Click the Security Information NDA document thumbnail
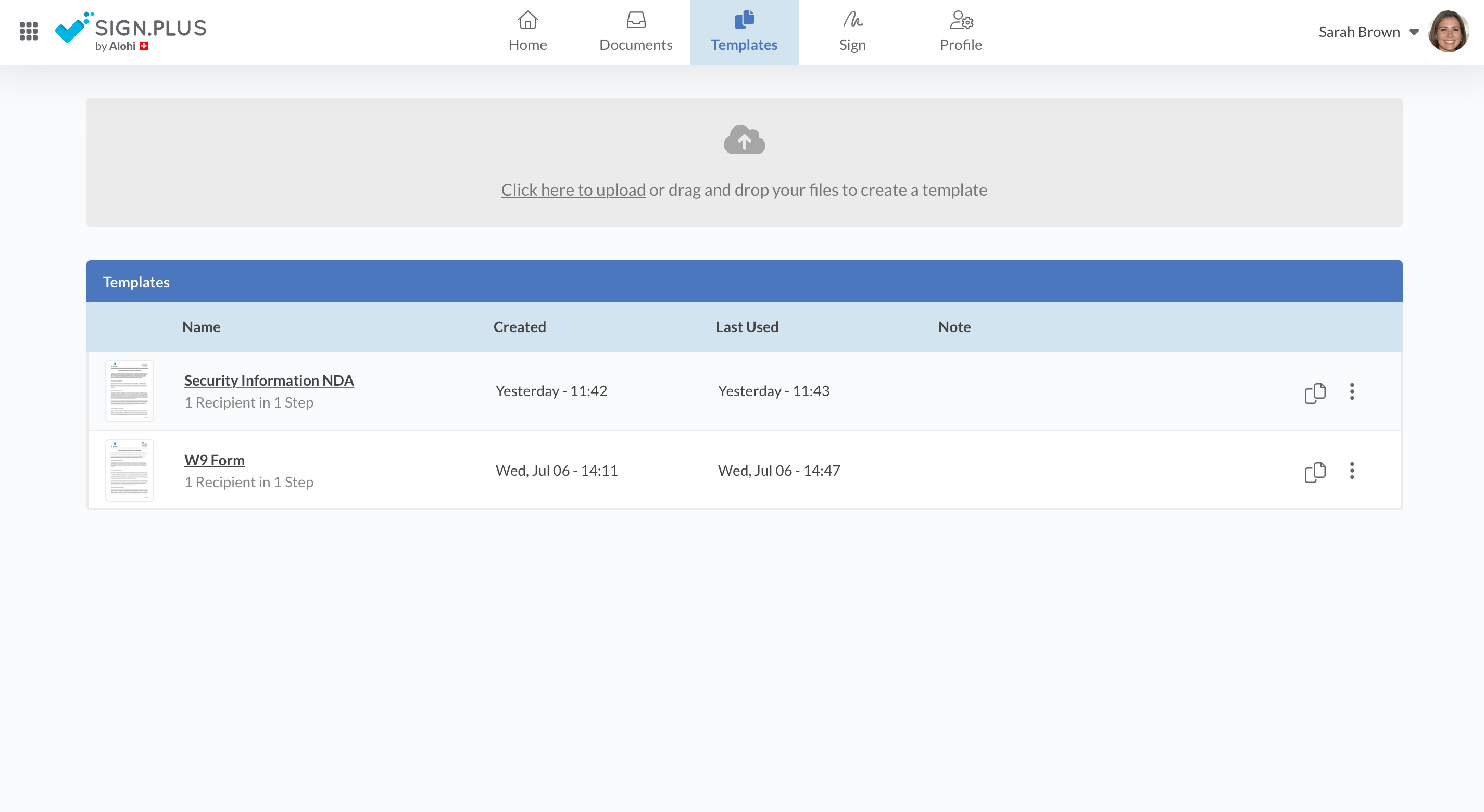Image resolution: width=1484 pixels, height=812 pixels. (x=130, y=391)
